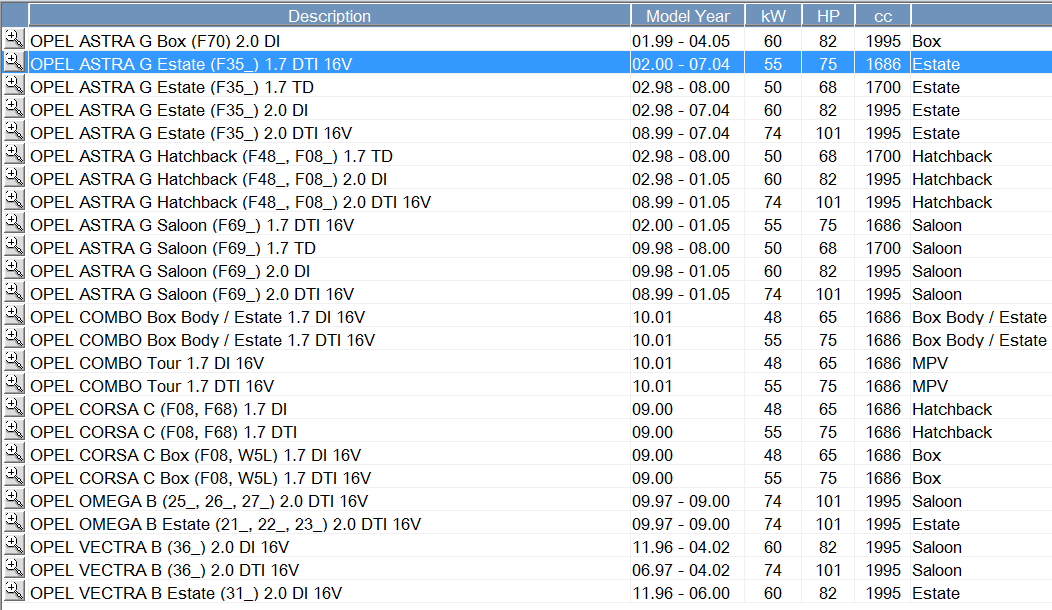
Task: Click detail icon for VECTRA B (36_) 2.0 DI 16V
Action: (x=14, y=545)
